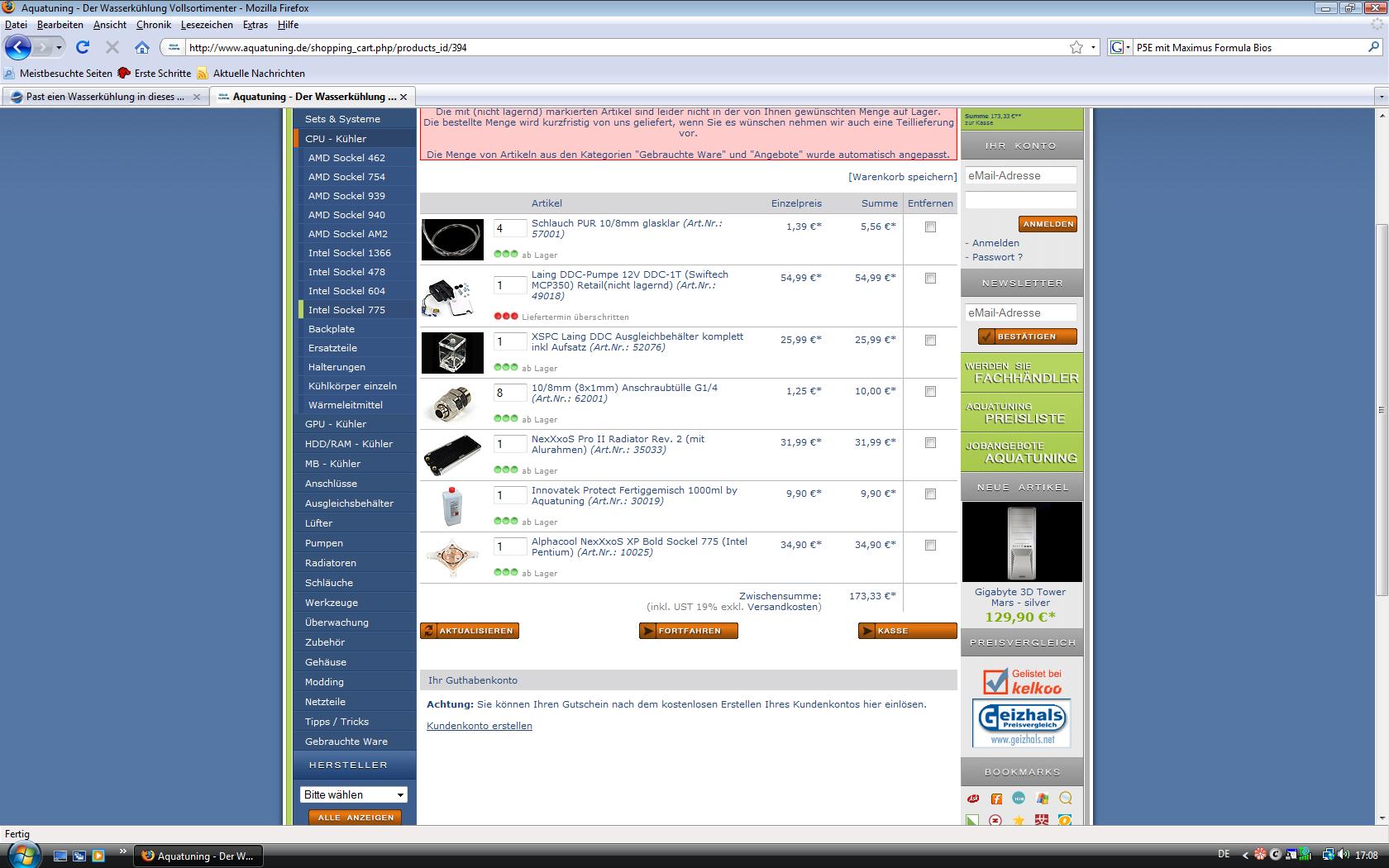Click the newsletter Bestätigen button
1389x868 pixels.
pos(1028,336)
